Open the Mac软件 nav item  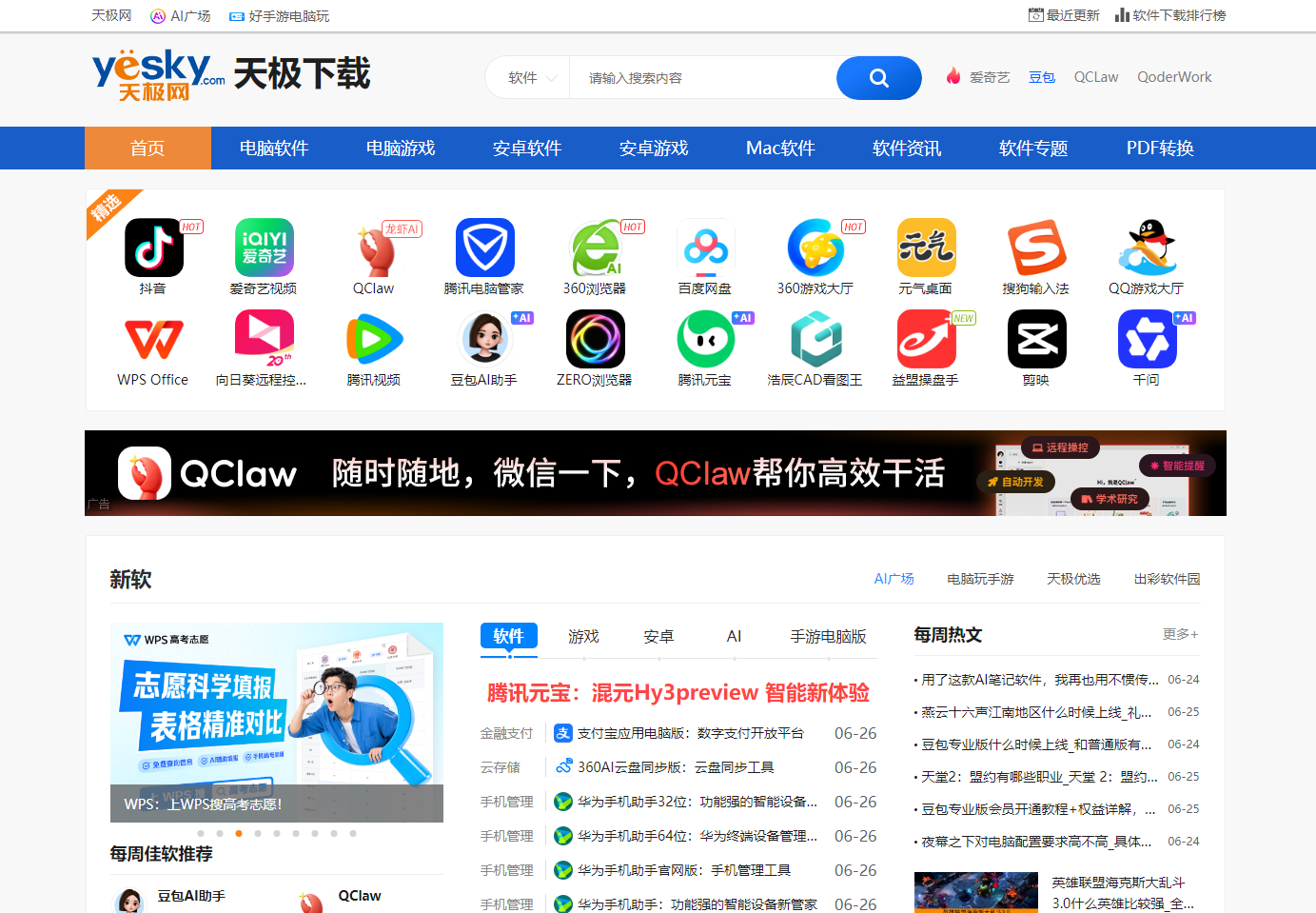pyautogui.click(x=780, y=148)
